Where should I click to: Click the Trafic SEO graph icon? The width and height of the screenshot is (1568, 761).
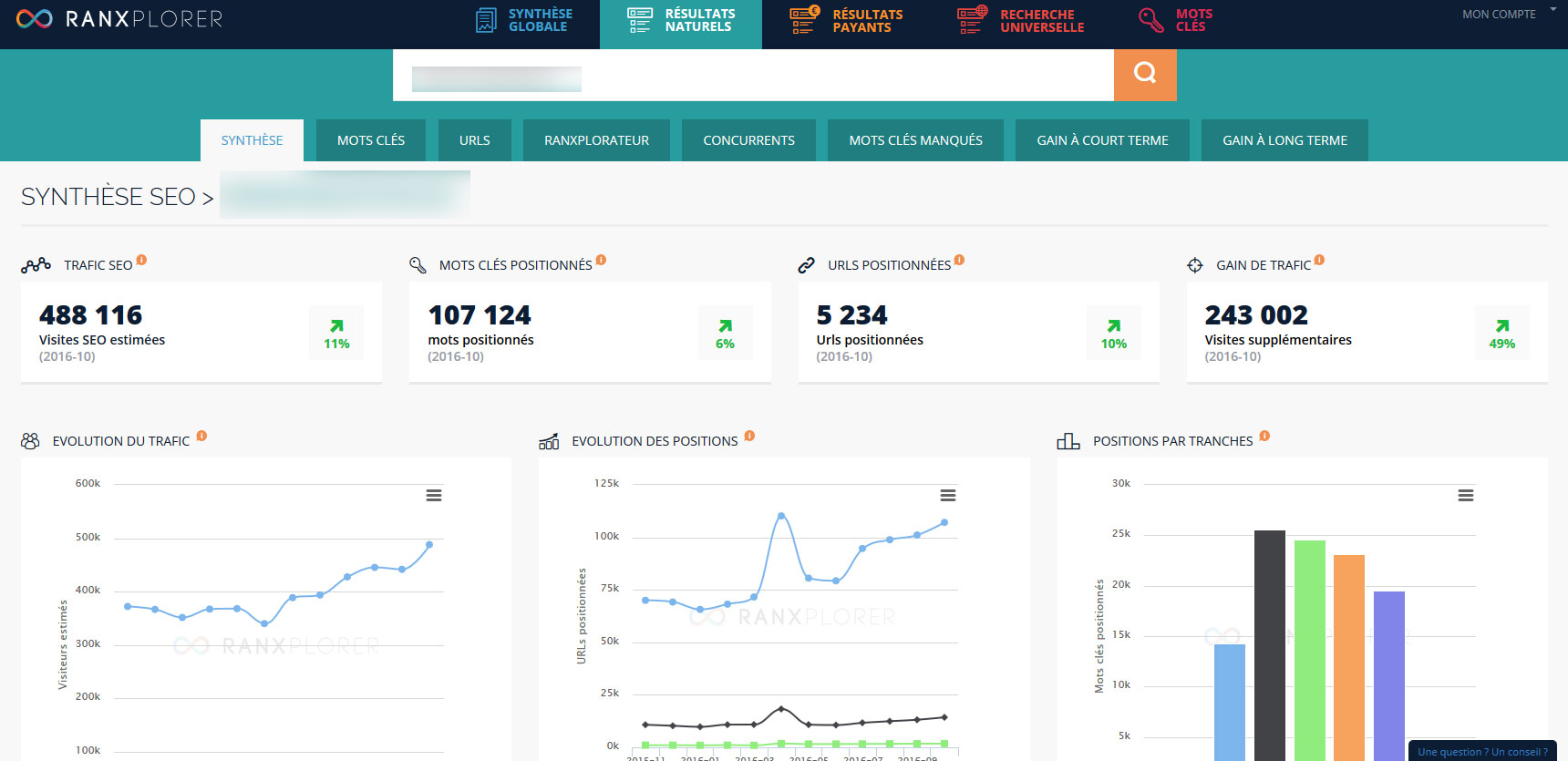click(36, 265)
